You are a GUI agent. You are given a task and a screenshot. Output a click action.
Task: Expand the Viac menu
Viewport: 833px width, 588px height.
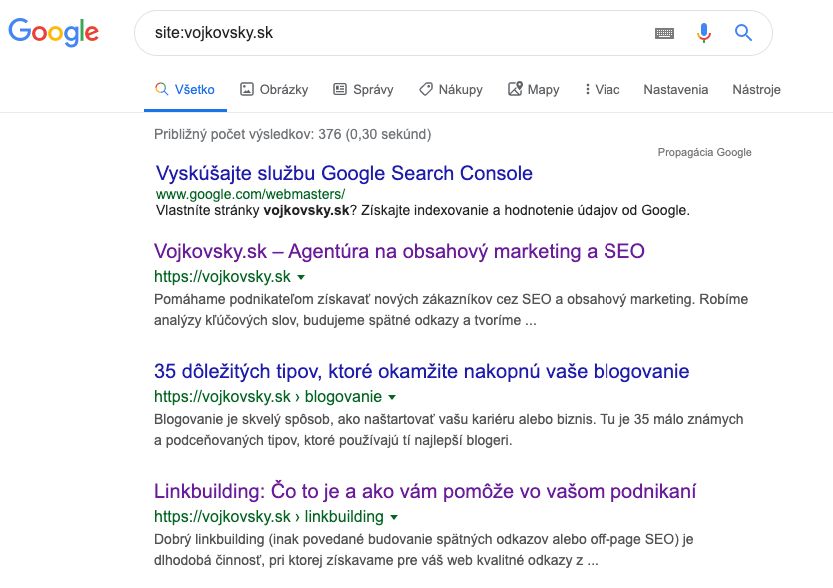tap(602, 89)
